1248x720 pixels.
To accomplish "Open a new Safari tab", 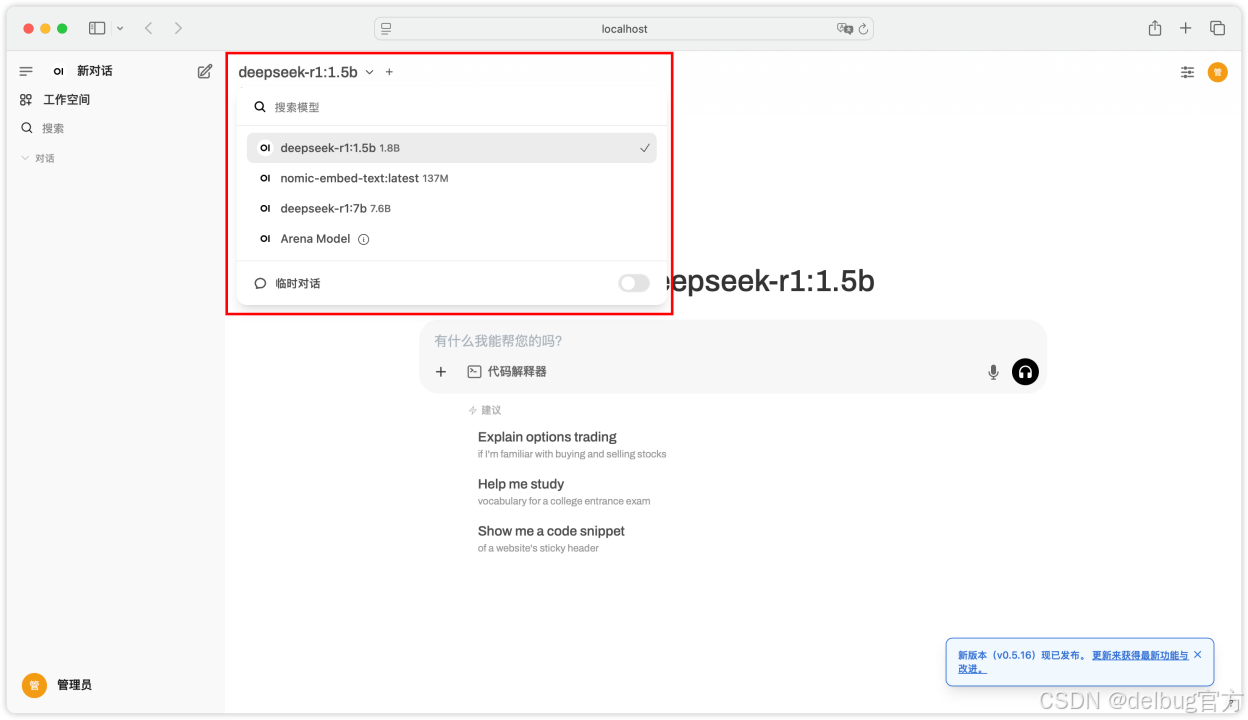I will point(1186,28).
